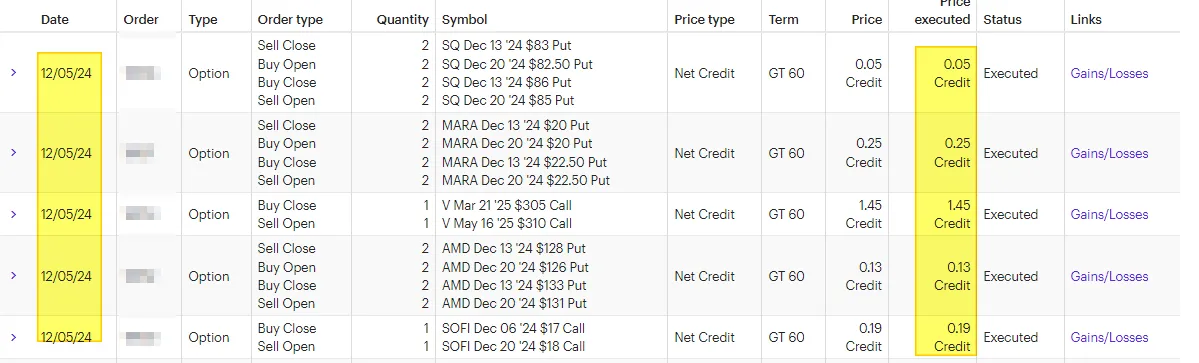The height and width of the screenshot is (363, 1199).
Task: Click the Status column header
Action: tap(1002, 20)
